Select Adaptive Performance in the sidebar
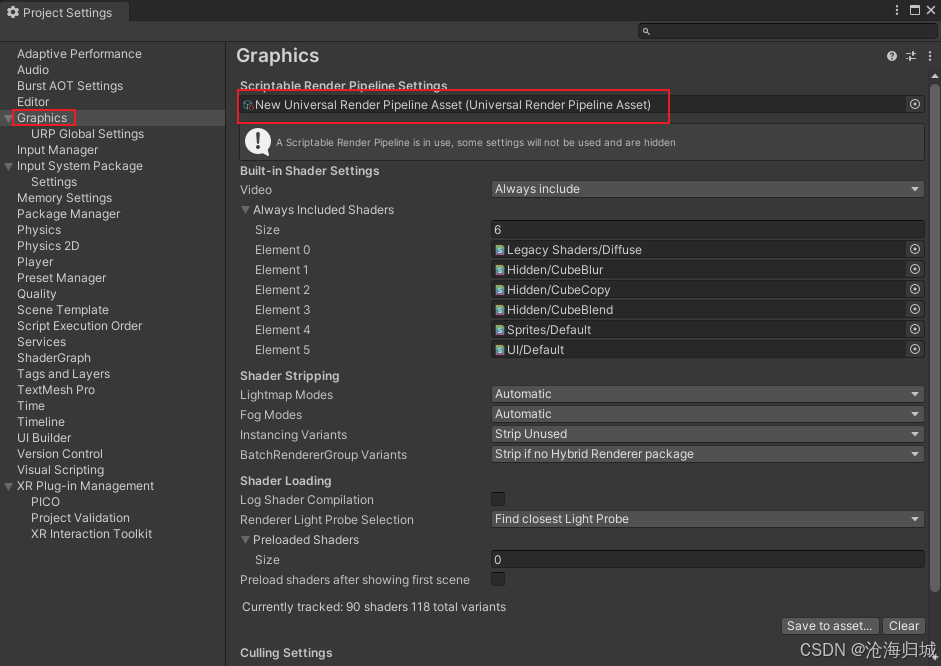The height and width of the screenshot is (666, 941). 79,54
